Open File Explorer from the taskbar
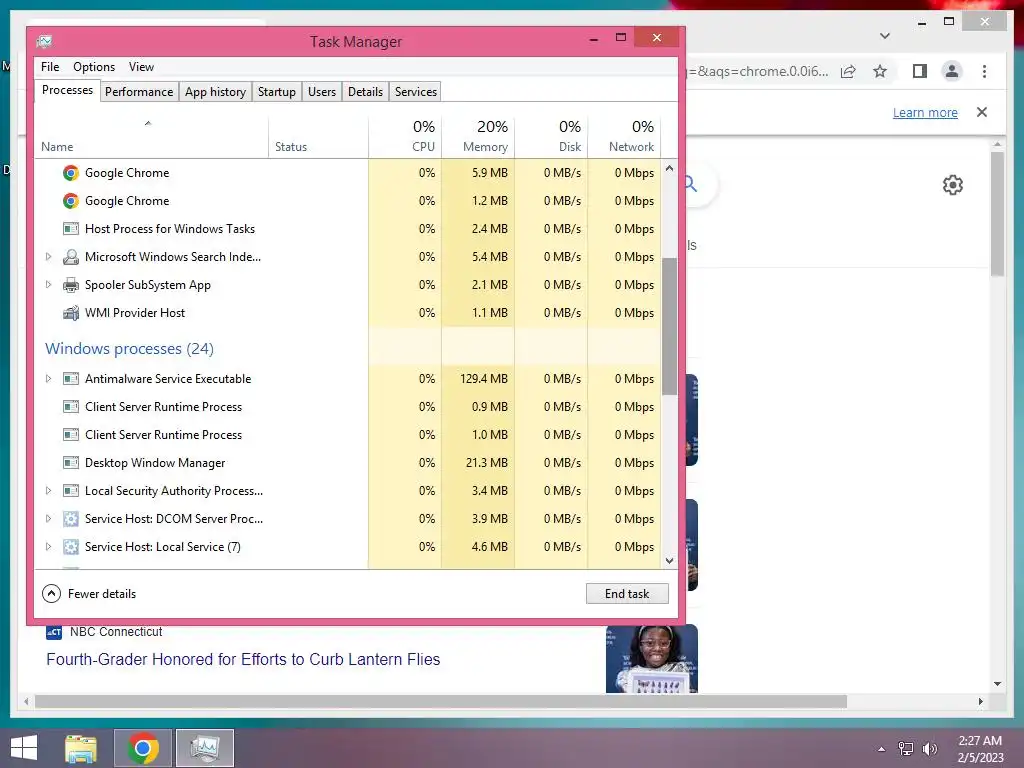Screen dimensions: 1024x768 coord(81,748)
